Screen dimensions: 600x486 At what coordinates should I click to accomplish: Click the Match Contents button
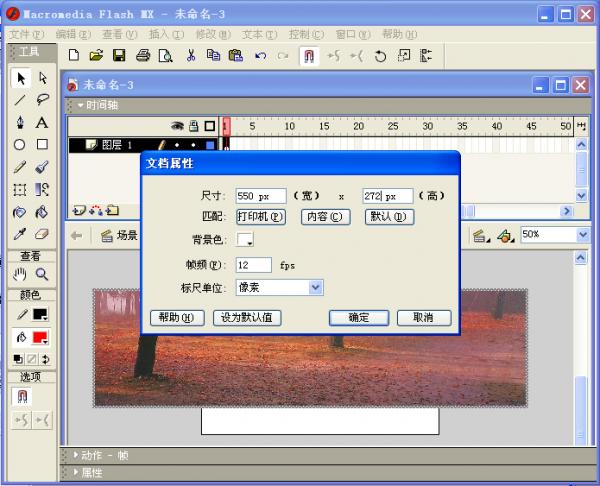click(325, 217)
